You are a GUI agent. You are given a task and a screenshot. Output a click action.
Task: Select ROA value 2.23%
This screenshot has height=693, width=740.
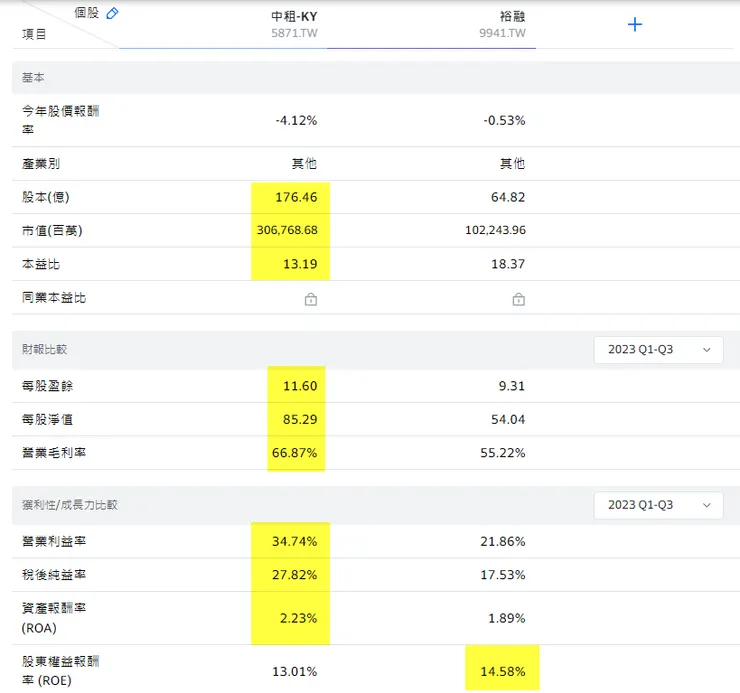click(x=298, y=618)
